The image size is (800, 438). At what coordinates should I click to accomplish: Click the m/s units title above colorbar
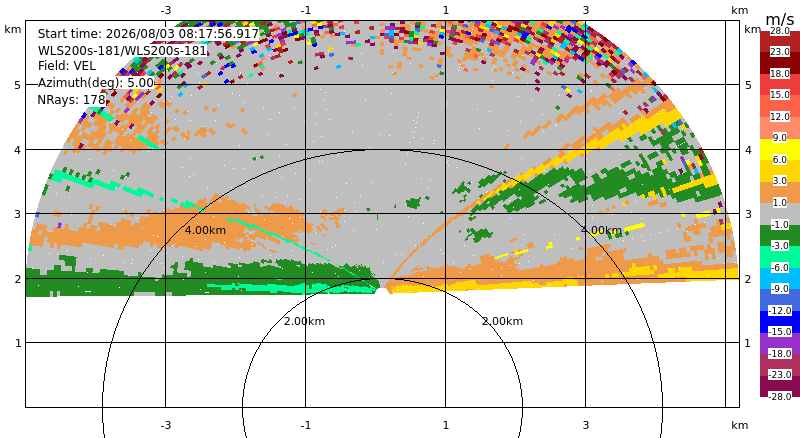[x=780, y=19]
